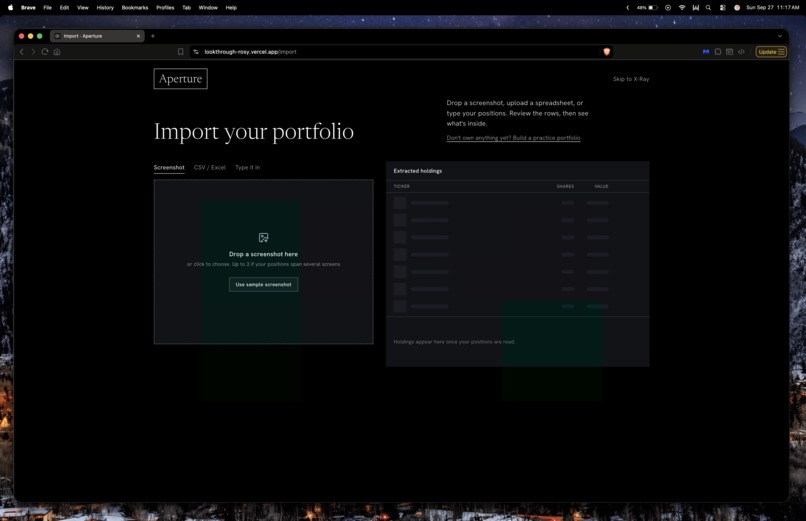Select the Screenshot import tab
The image size is (806, 521).
(169, 168)
